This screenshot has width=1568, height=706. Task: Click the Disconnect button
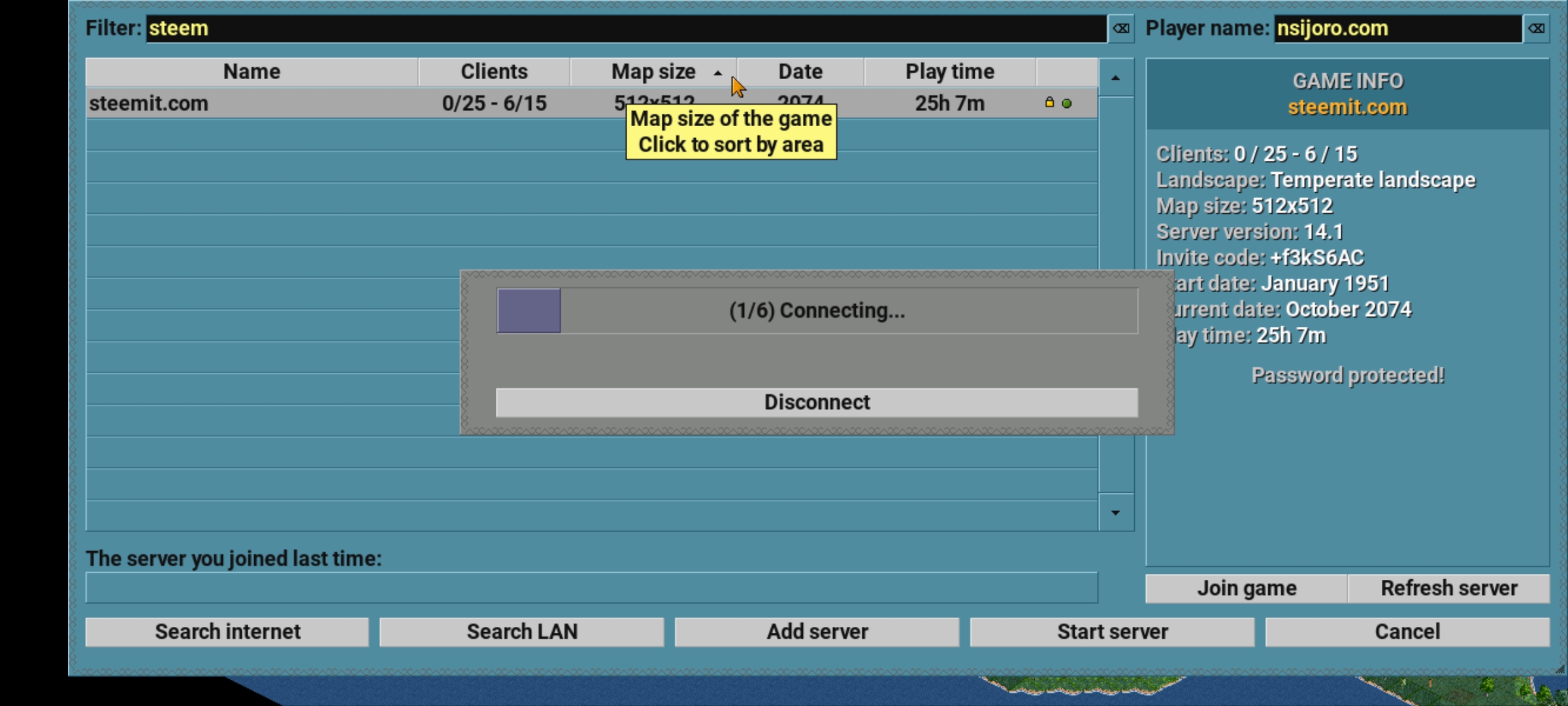coord(817,403)
